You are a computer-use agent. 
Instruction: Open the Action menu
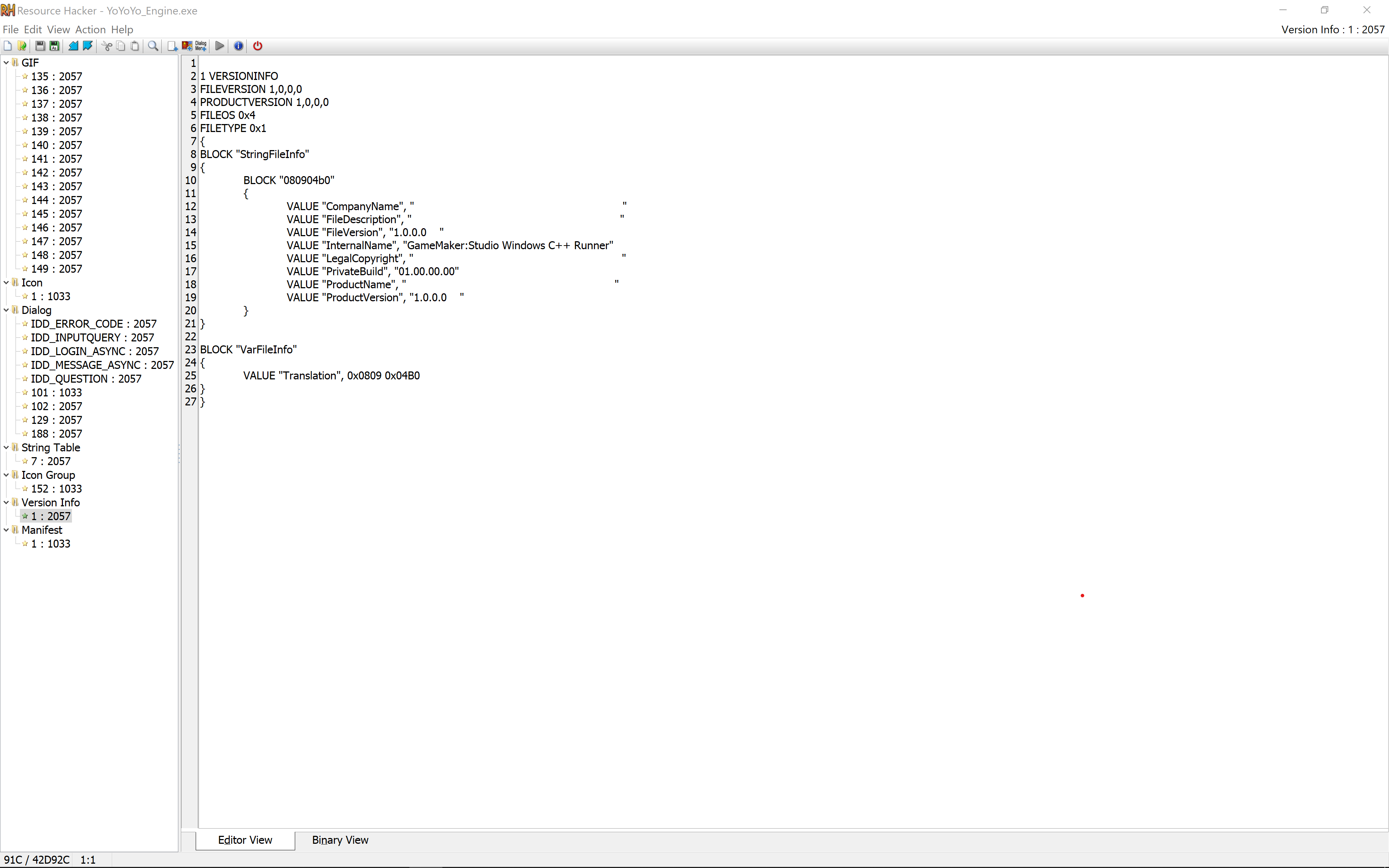pyautogui.click(x=90, y=29)
